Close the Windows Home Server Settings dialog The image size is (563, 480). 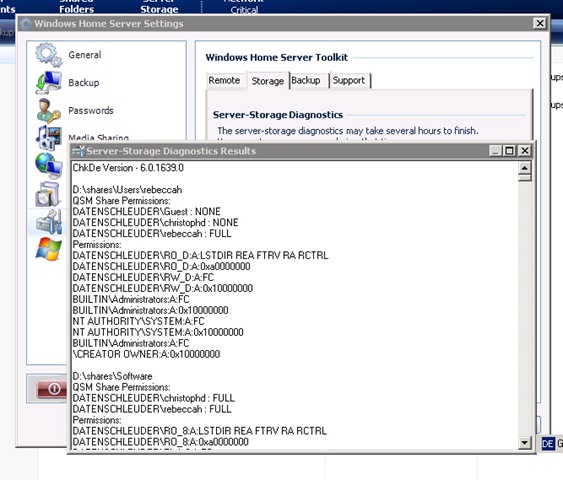tap(540, 23)
